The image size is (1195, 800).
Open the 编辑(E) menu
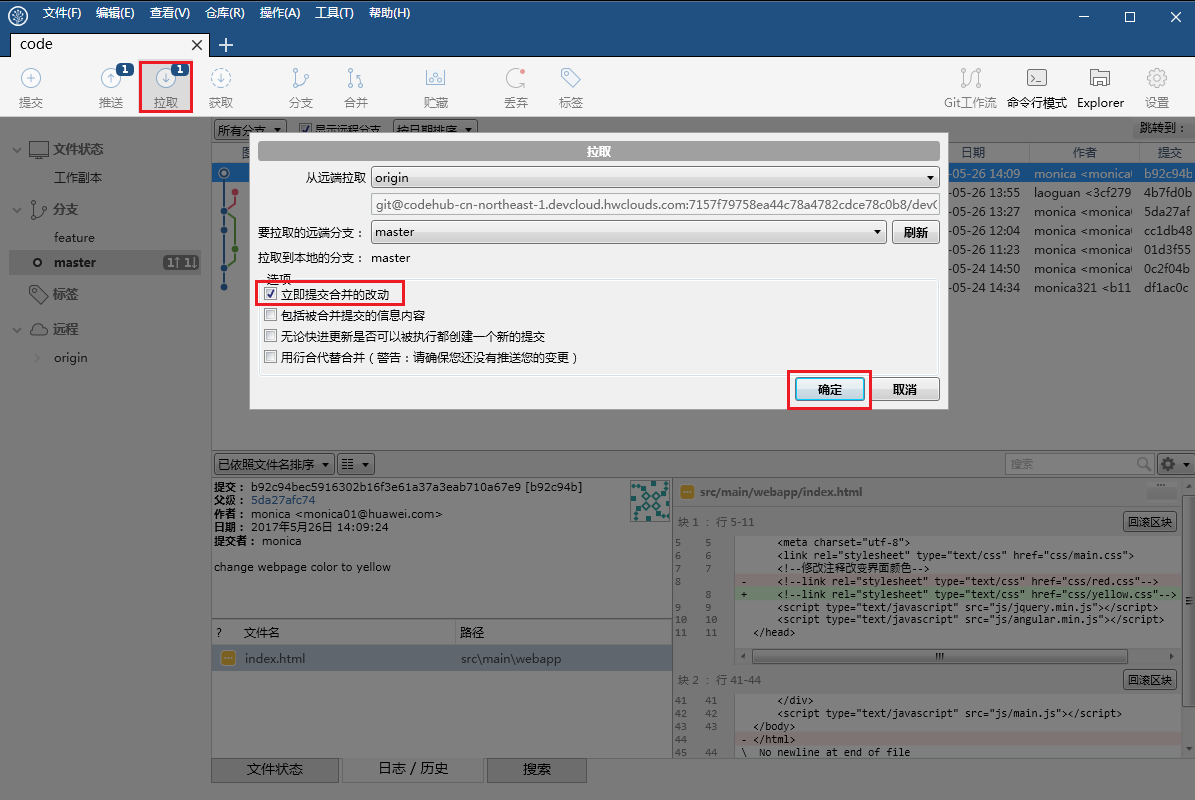(x=115, y=13)
